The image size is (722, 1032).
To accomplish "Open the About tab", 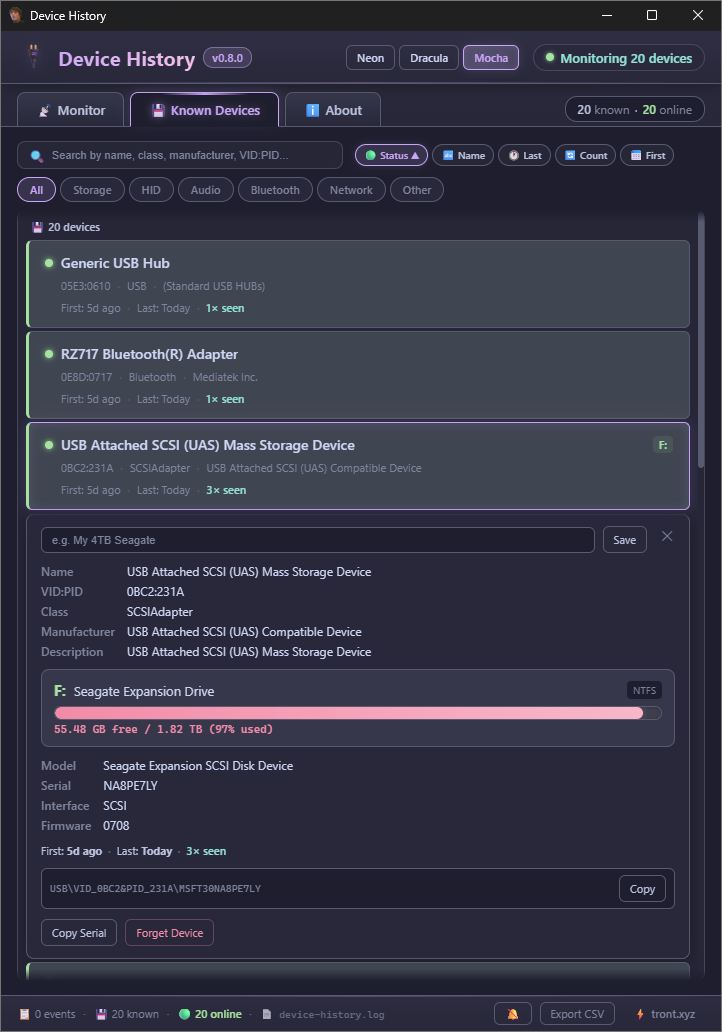I will pyautogui.click(x=332, y=109).
